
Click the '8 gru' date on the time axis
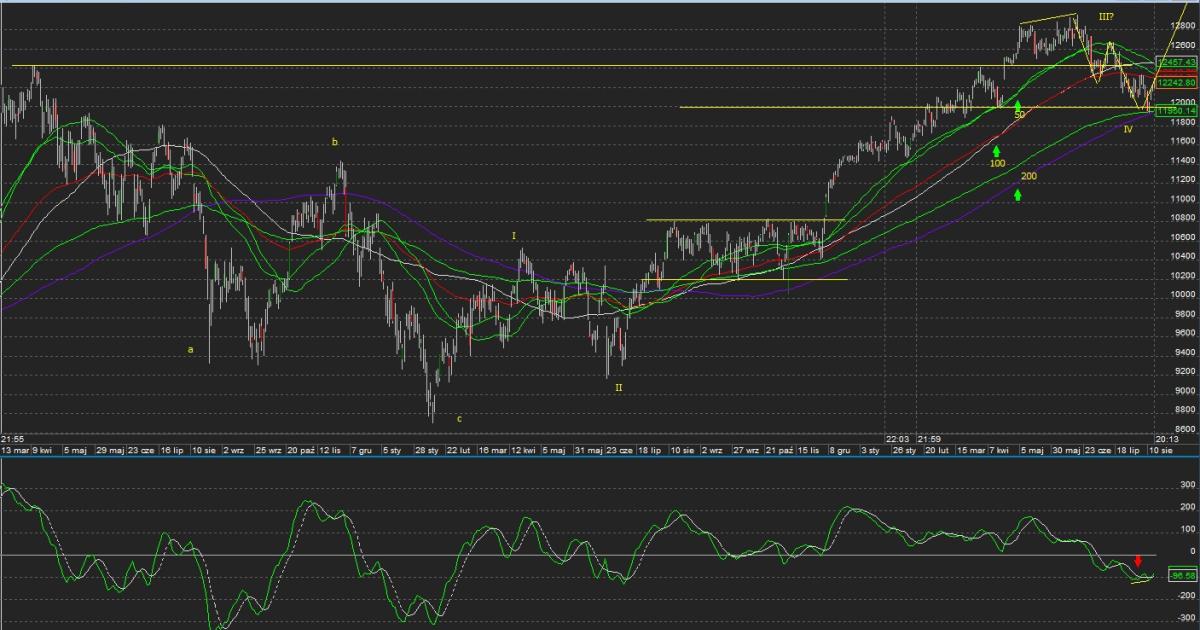tap(837, 451)
